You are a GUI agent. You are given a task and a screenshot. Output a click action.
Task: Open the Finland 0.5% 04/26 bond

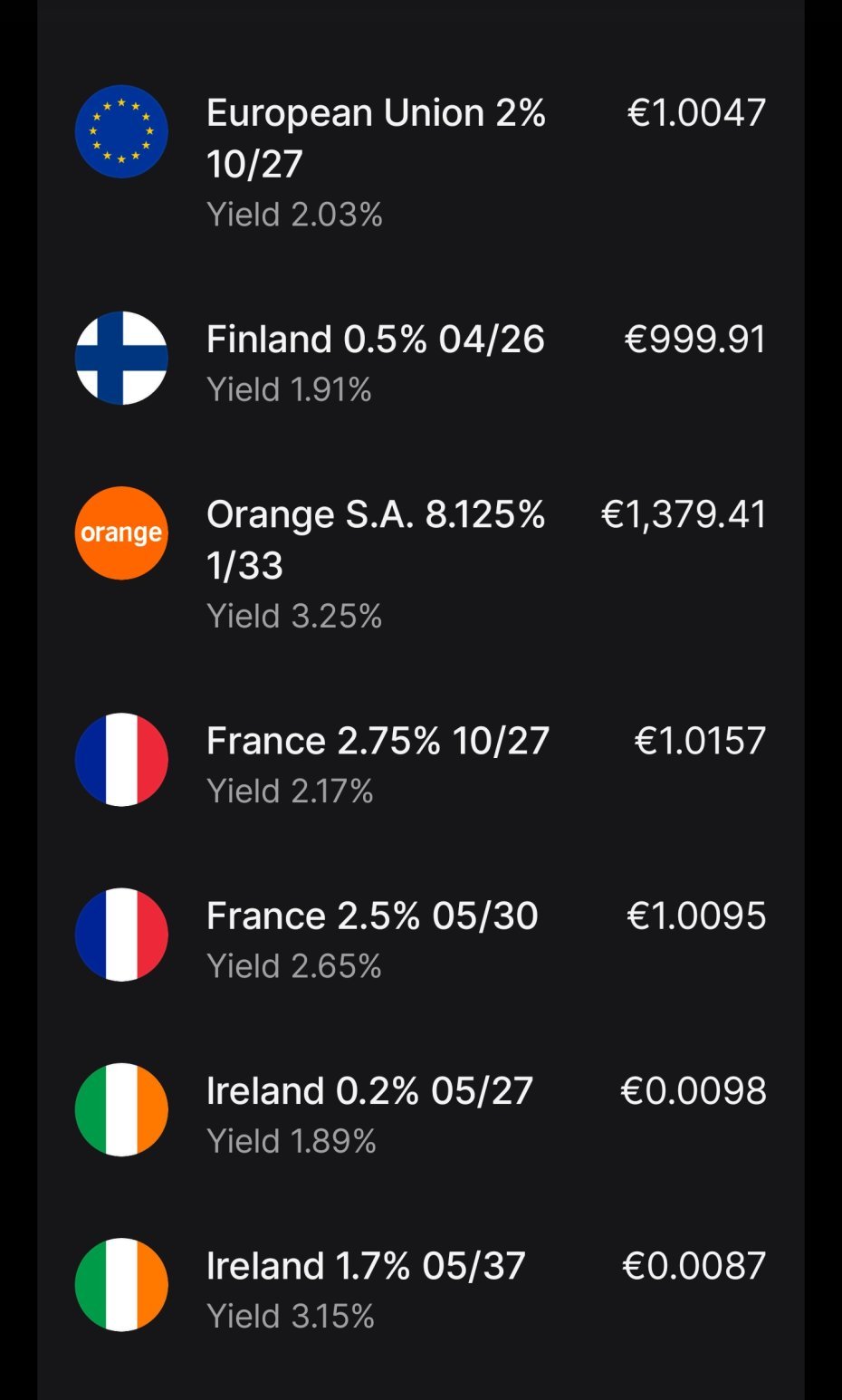[375, 340]
